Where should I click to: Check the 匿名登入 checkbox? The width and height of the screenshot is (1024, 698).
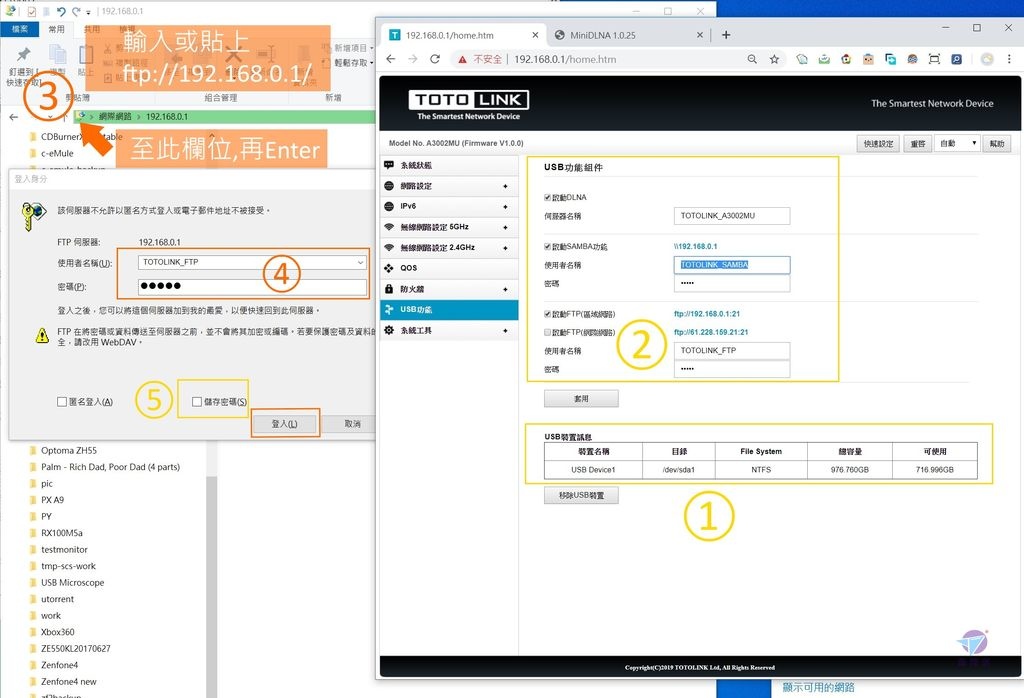point(62,402)
